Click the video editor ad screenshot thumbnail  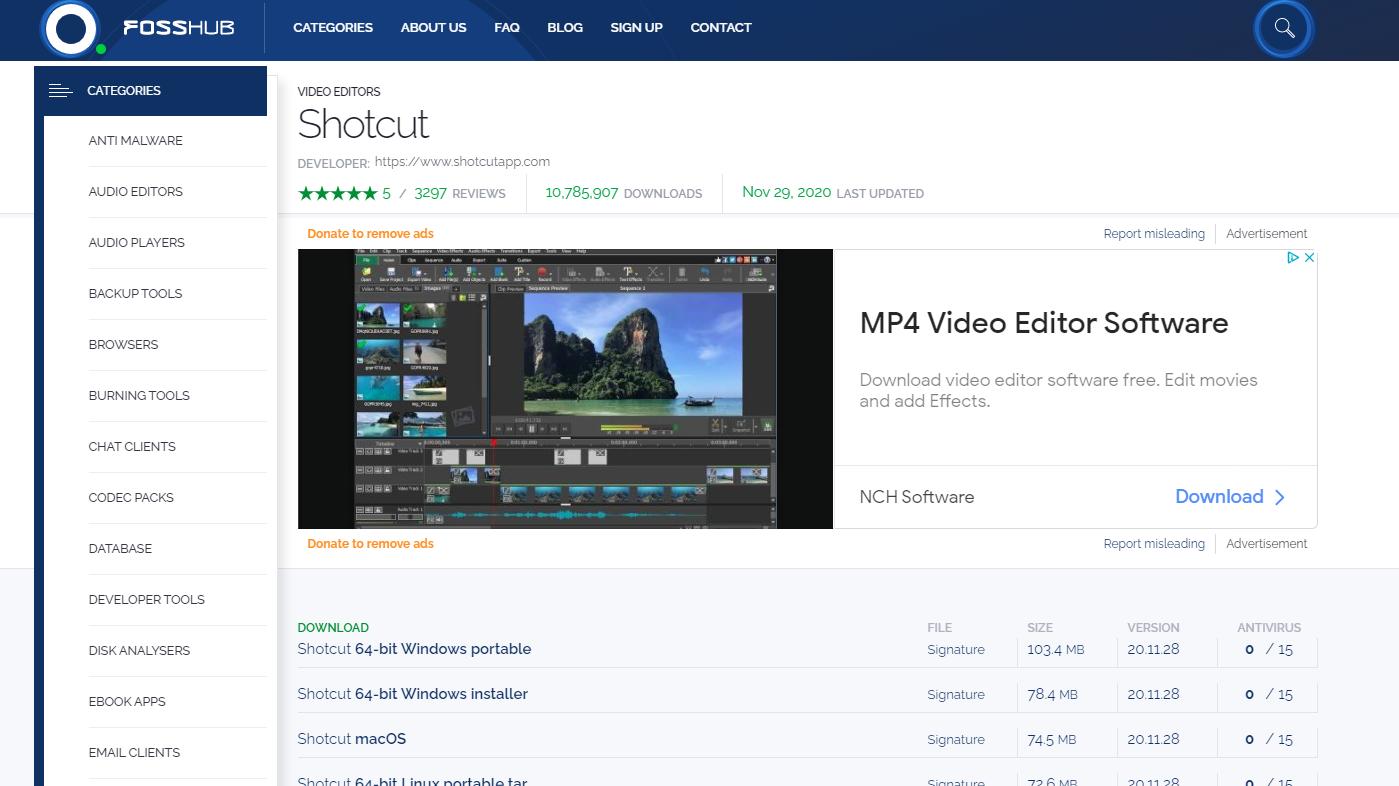pos(565,389)
